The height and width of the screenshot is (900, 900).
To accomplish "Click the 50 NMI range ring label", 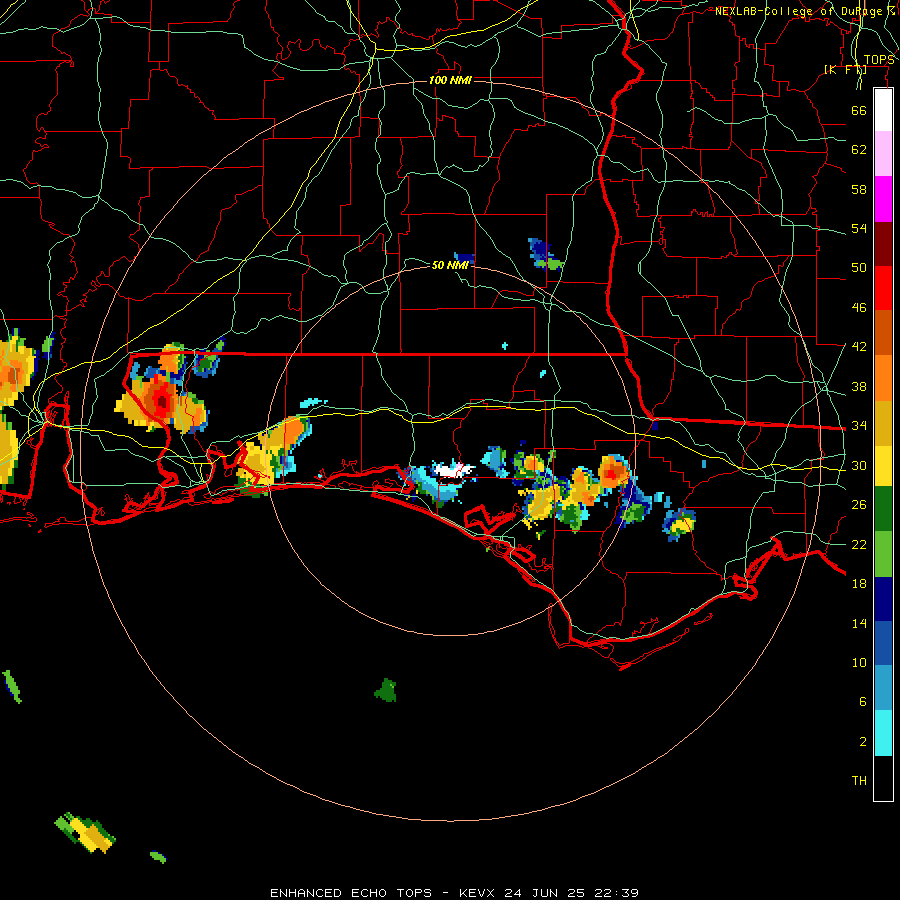I will (x=450, y=265).
